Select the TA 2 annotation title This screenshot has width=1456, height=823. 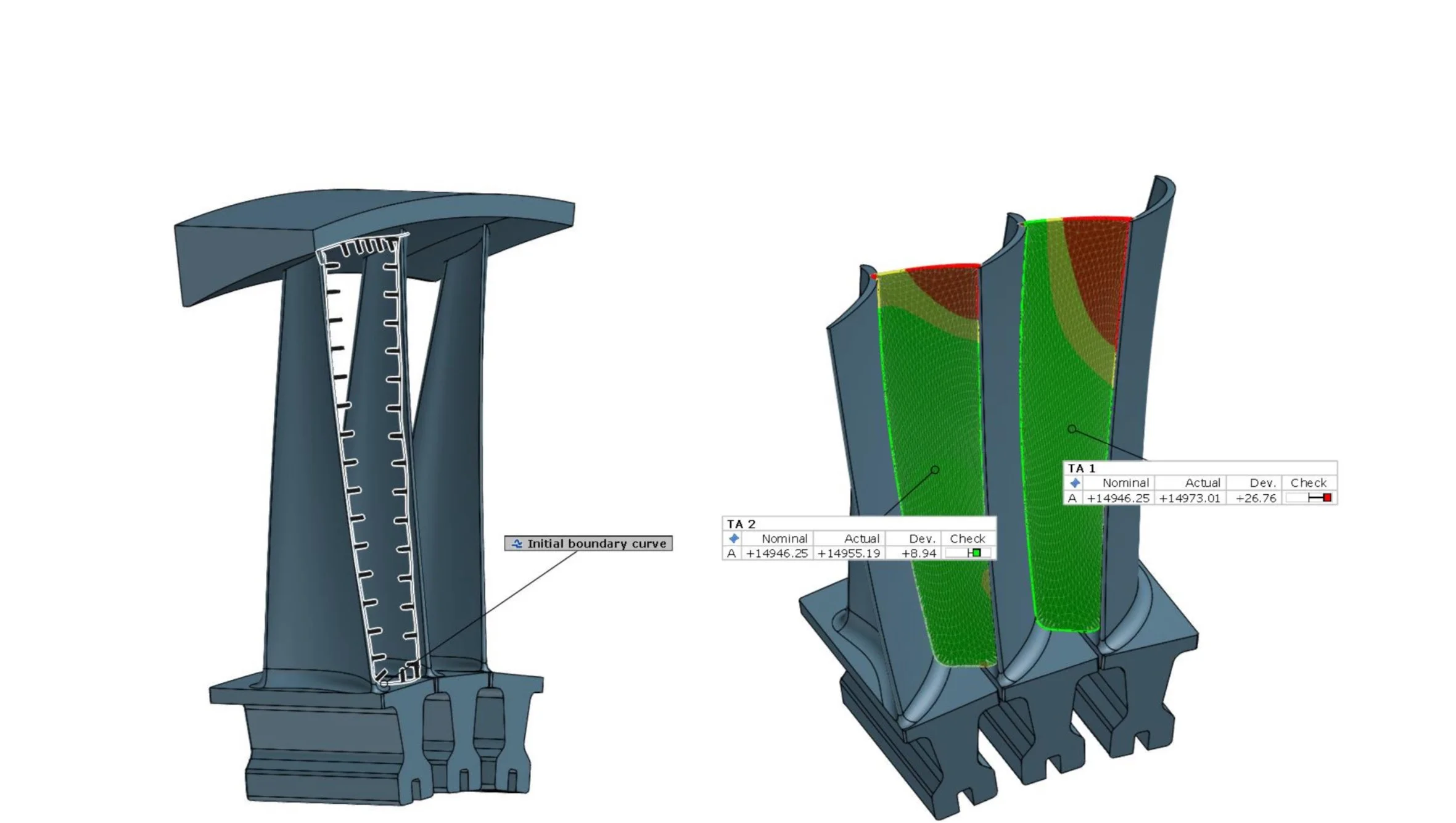pos(741,524)
